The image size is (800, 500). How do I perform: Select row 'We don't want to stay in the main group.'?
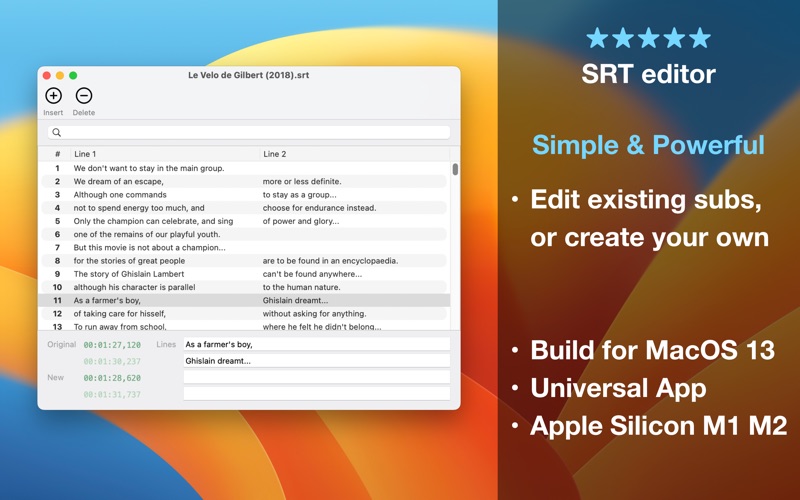pos(244,168)
